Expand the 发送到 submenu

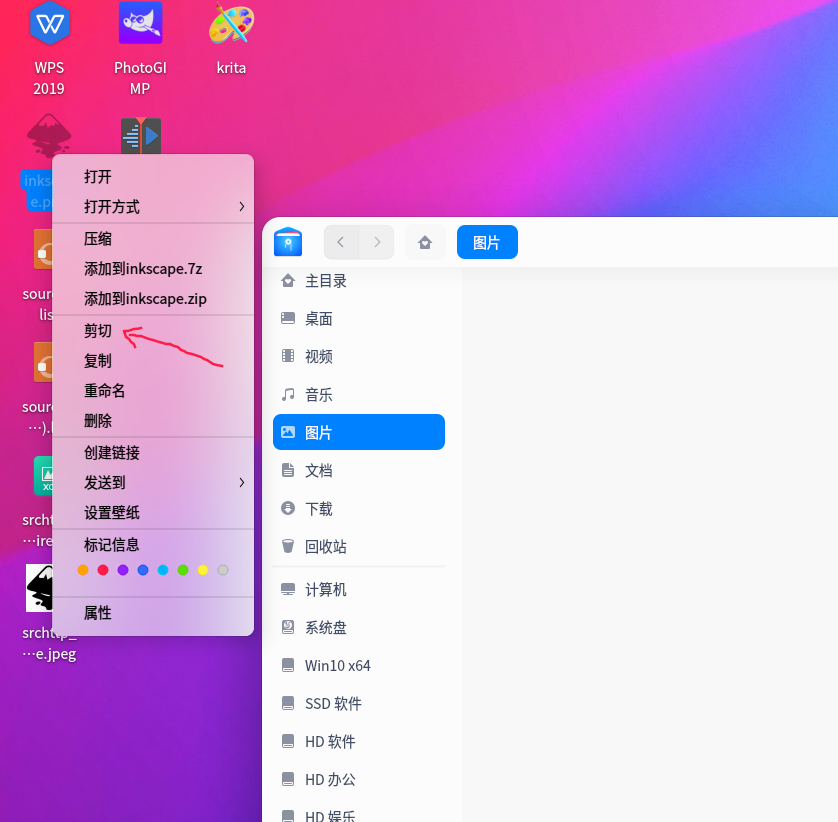[153, 483]
